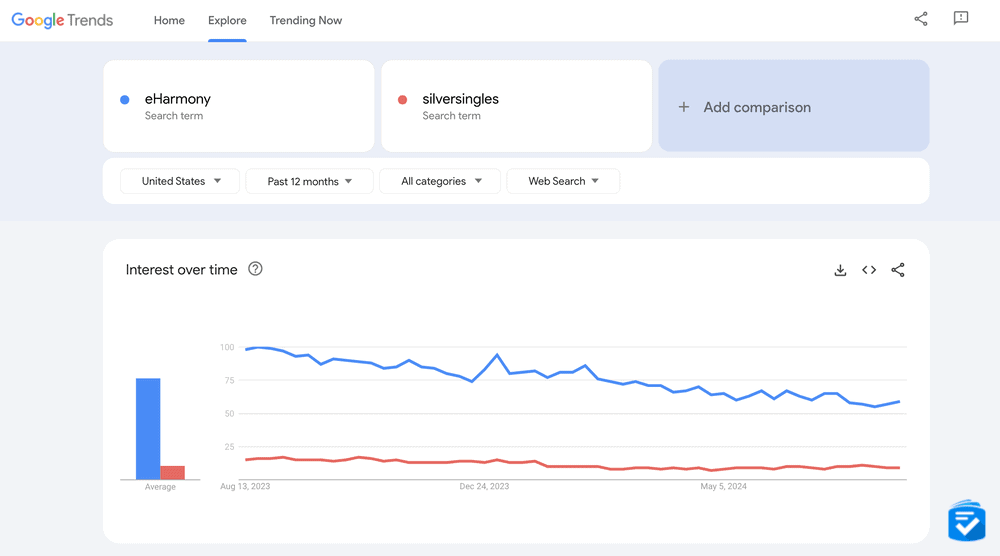
Task: Share the Interest over time chart
Action: [898, 270]
